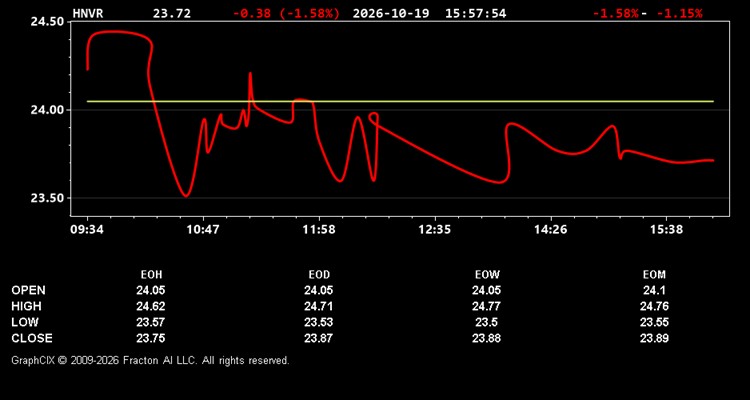The image size is (750, 400).
Task: Select the -1.15% figure in header
Action: [x=679, y=13]
